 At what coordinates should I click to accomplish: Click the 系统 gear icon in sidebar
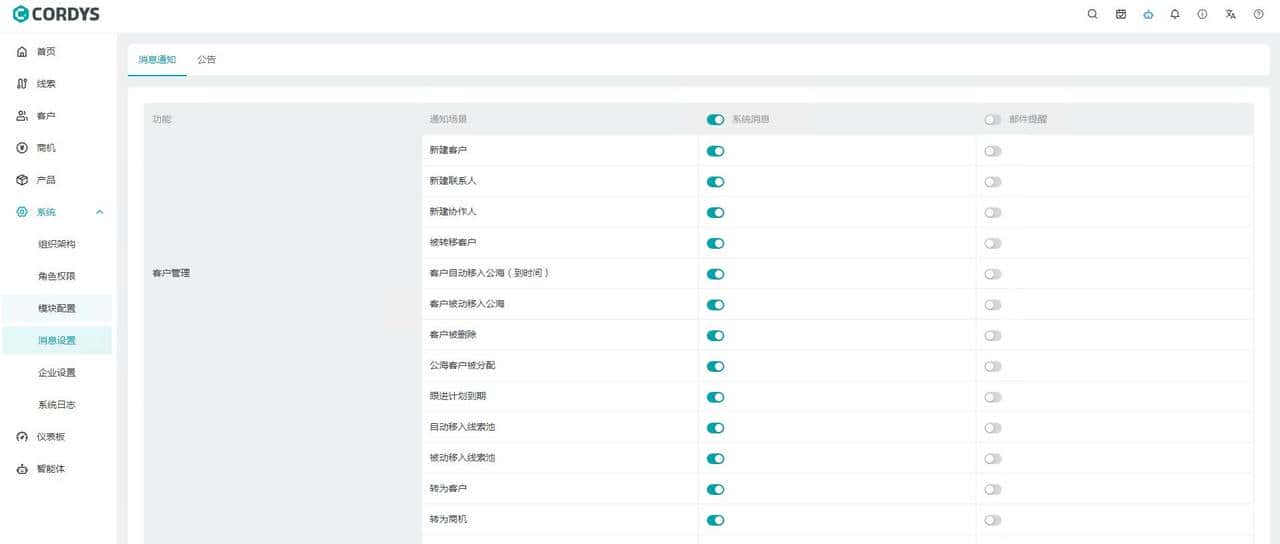point(22,212)
